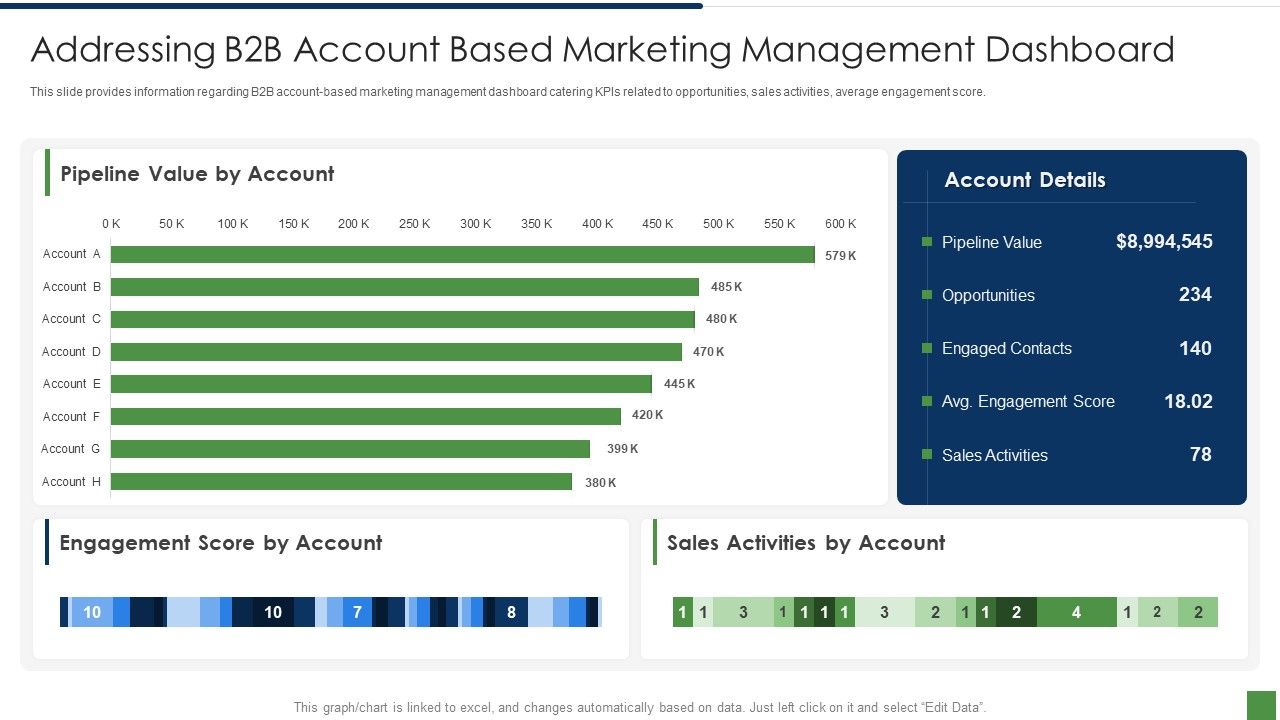Click the '250 K' axis tick label
The image size is (1280, 720).
pos(415,224)
